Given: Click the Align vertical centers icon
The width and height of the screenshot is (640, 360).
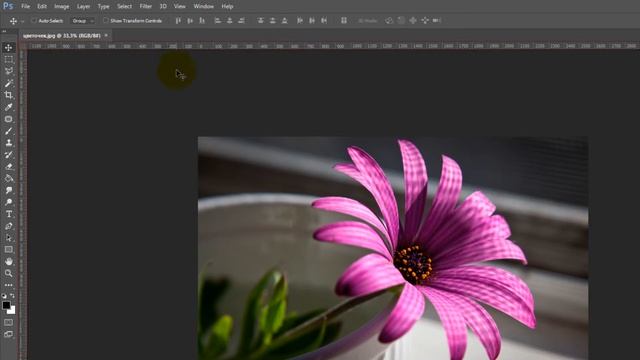Looking at the screenshot, I should [x=190, y=20].
